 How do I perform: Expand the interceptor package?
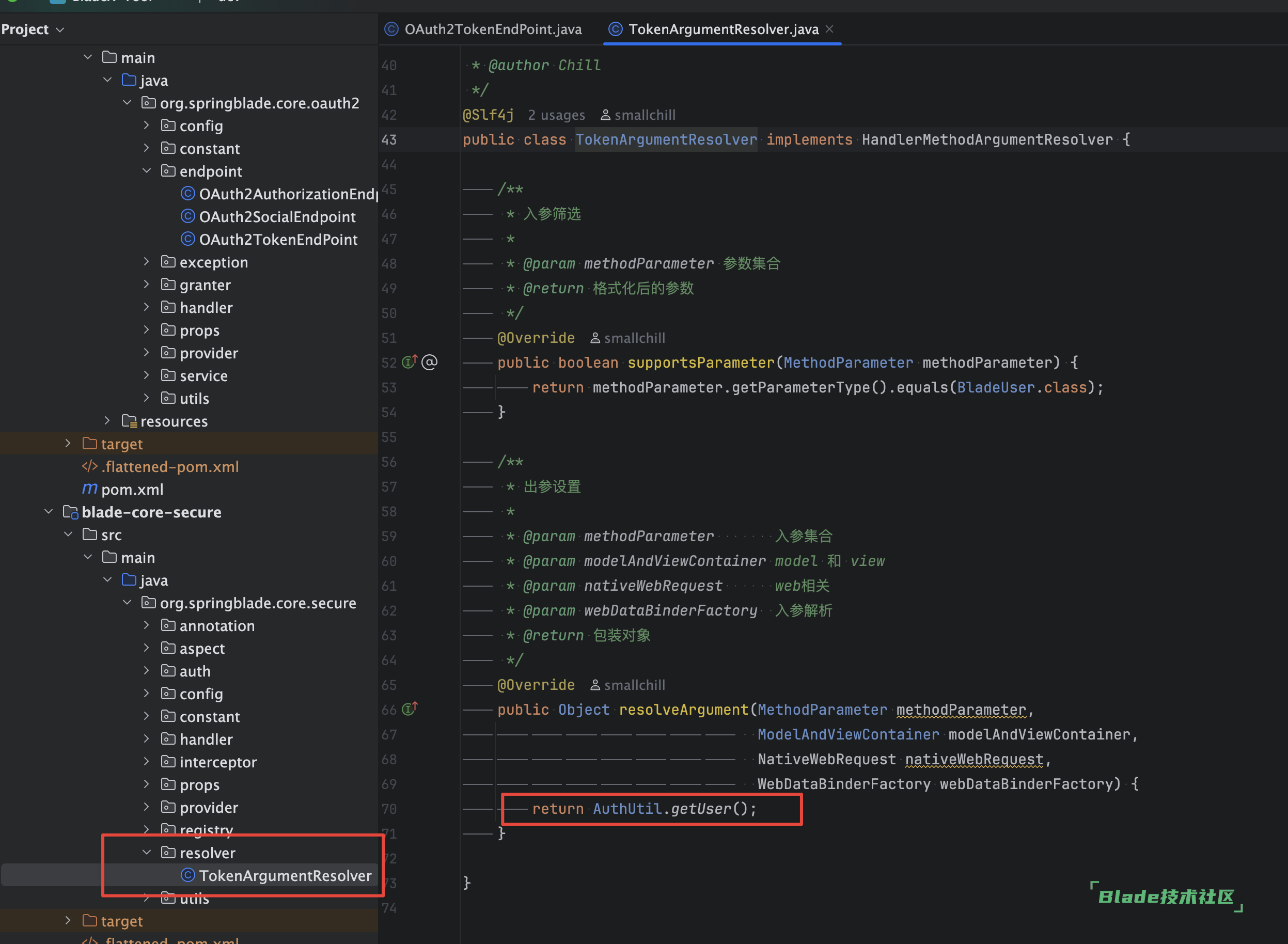146,761
